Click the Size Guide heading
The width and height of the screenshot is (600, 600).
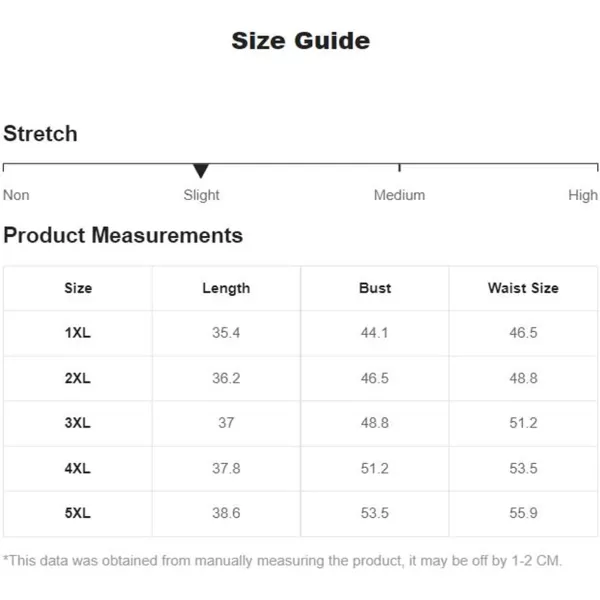pyautogui.click(x=300, y=41)
